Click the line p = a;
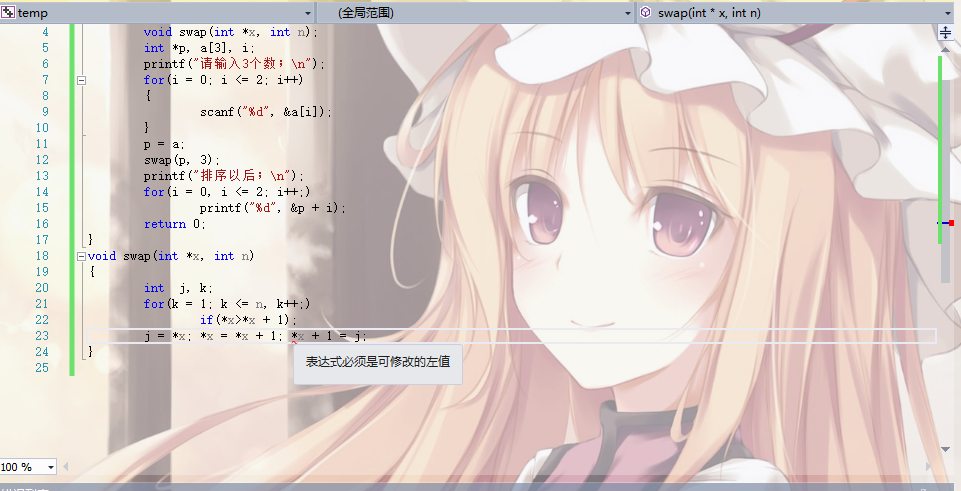This screenshot has height=491, width=961. click(x=164, y=144)
